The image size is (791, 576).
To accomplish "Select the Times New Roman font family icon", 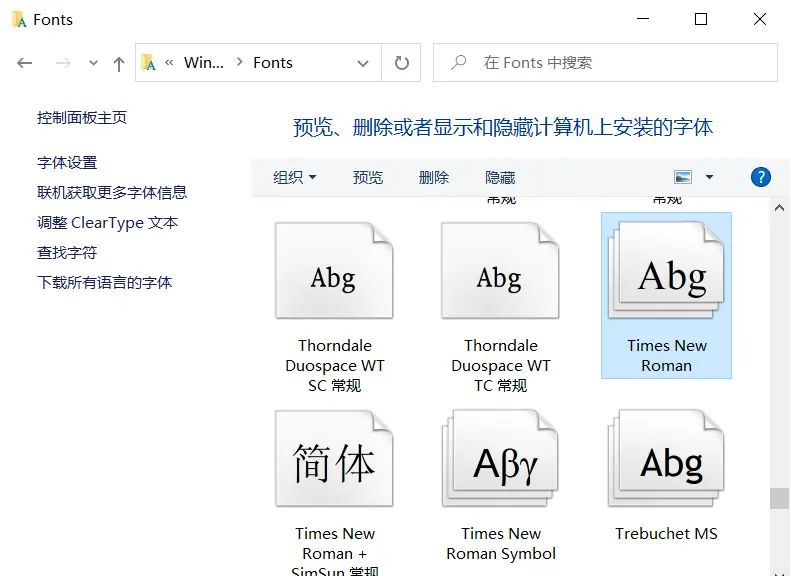I will point(666,270).
